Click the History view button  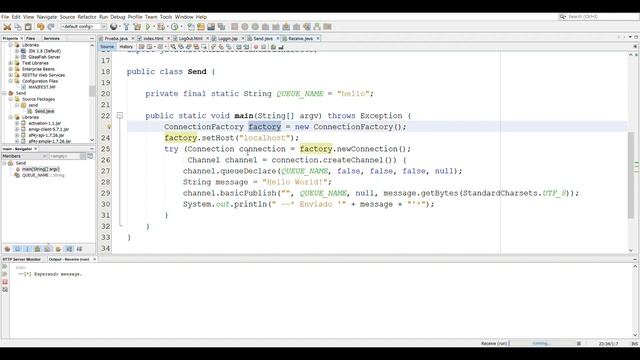[126, 47]
